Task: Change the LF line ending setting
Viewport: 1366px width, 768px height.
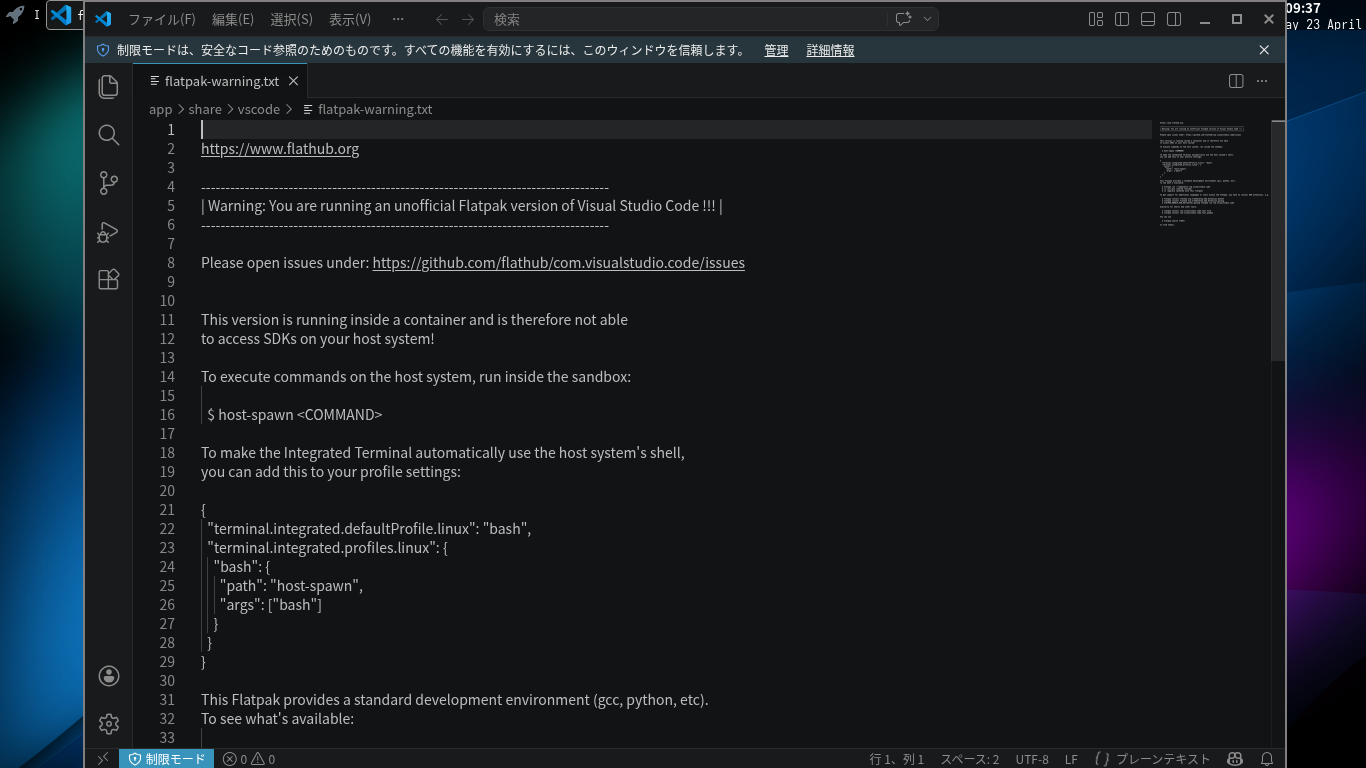Action: click(x=1071, y=759)
